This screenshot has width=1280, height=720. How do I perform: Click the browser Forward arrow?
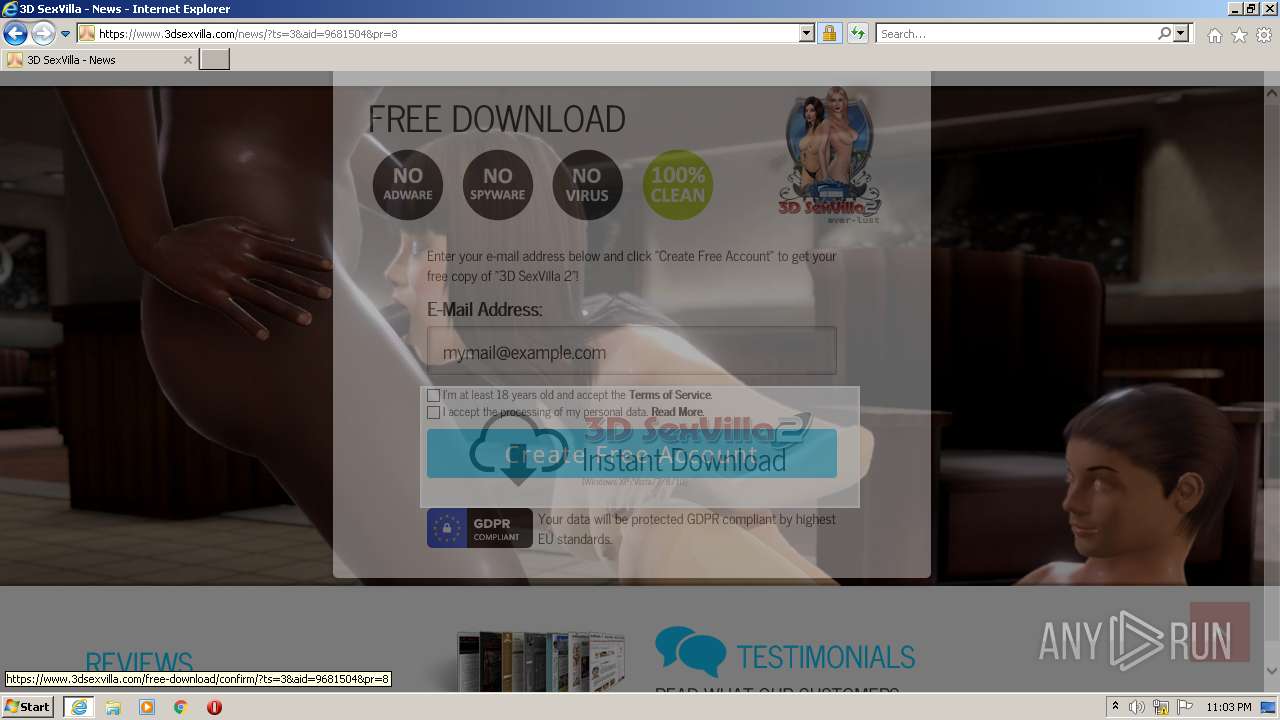tap(42, 34)
